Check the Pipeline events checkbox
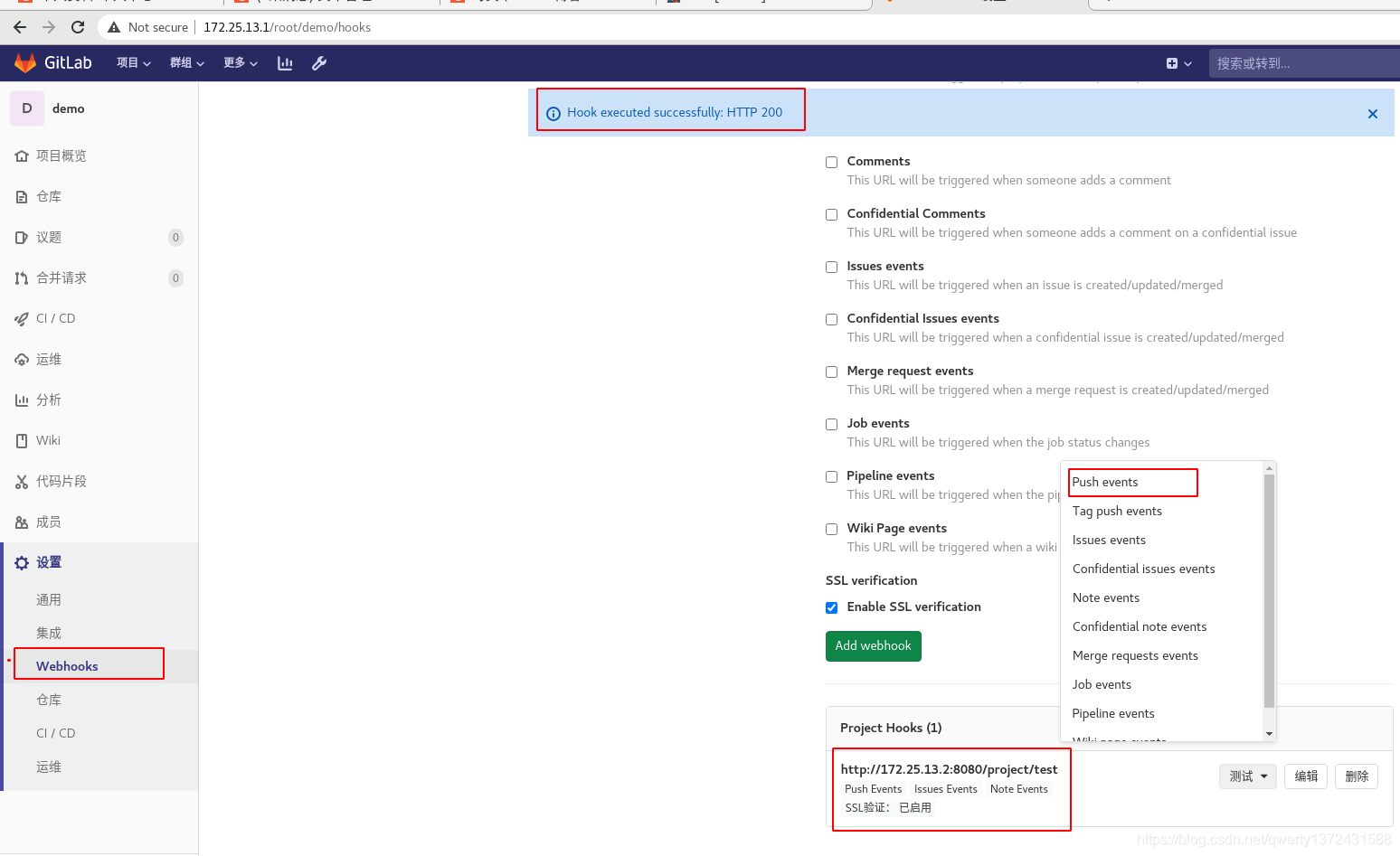1400x856 pixels. click(x=831, y=477)
